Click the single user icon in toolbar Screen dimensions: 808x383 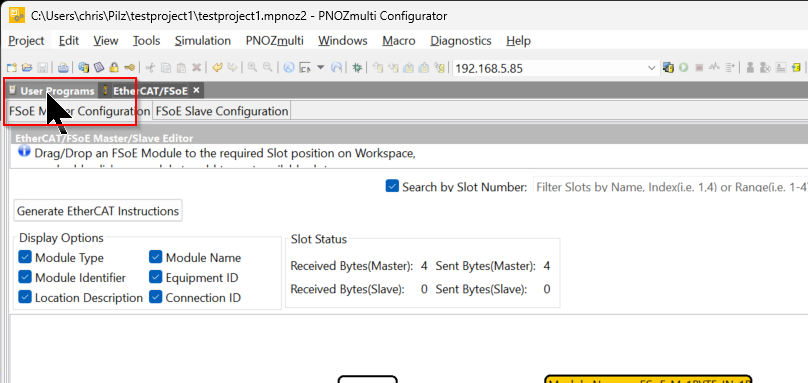[750, 68]
